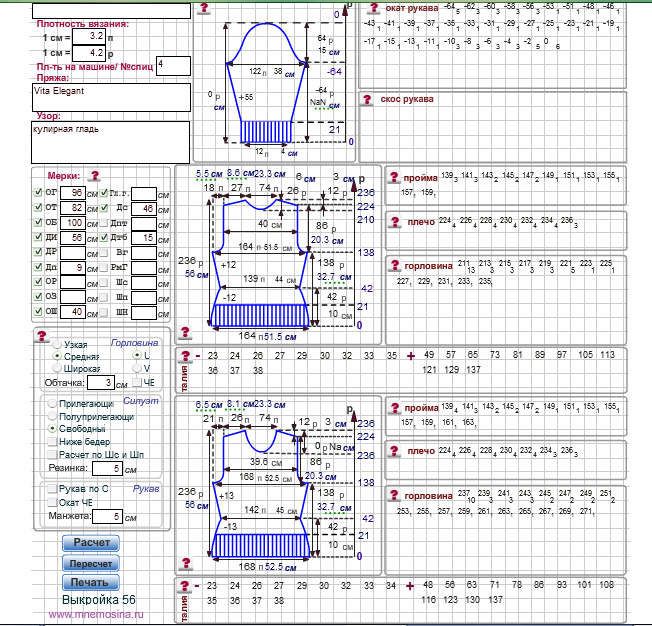The width and height of the screenshot is (652, 626).
Task: Open help icon above the sleeve diagram
Action: point(204,9)
